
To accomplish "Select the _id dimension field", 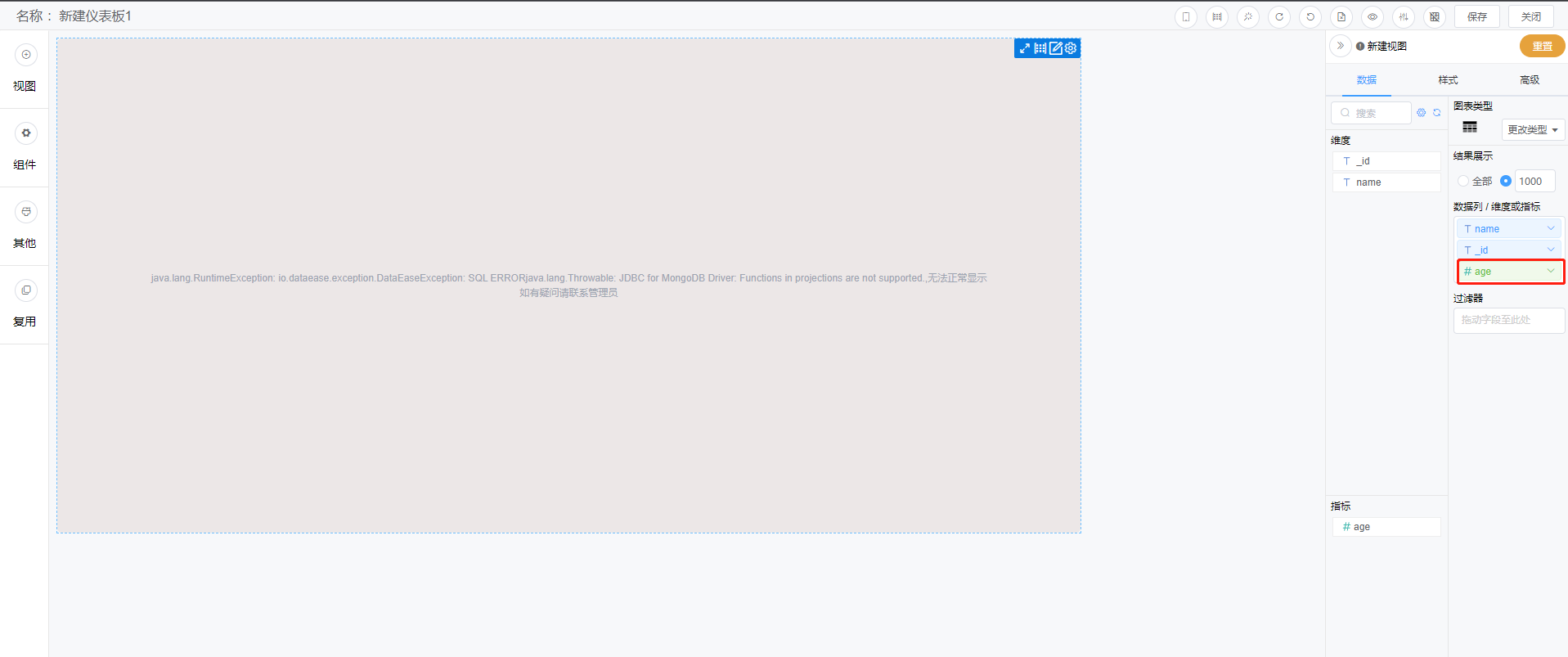I will pyautogui.click(x=1386, y=161).
